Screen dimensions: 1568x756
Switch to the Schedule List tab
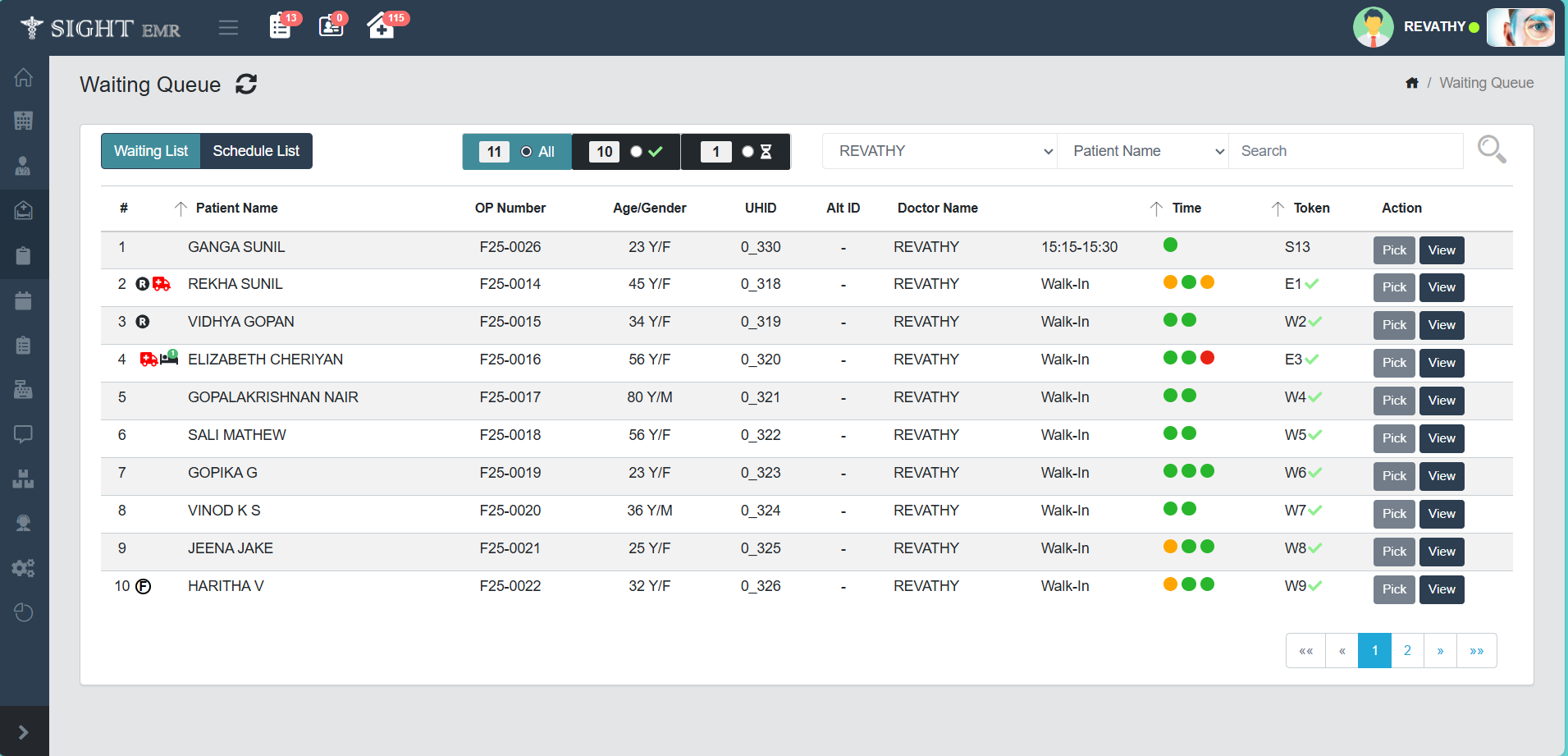[256, 151]
